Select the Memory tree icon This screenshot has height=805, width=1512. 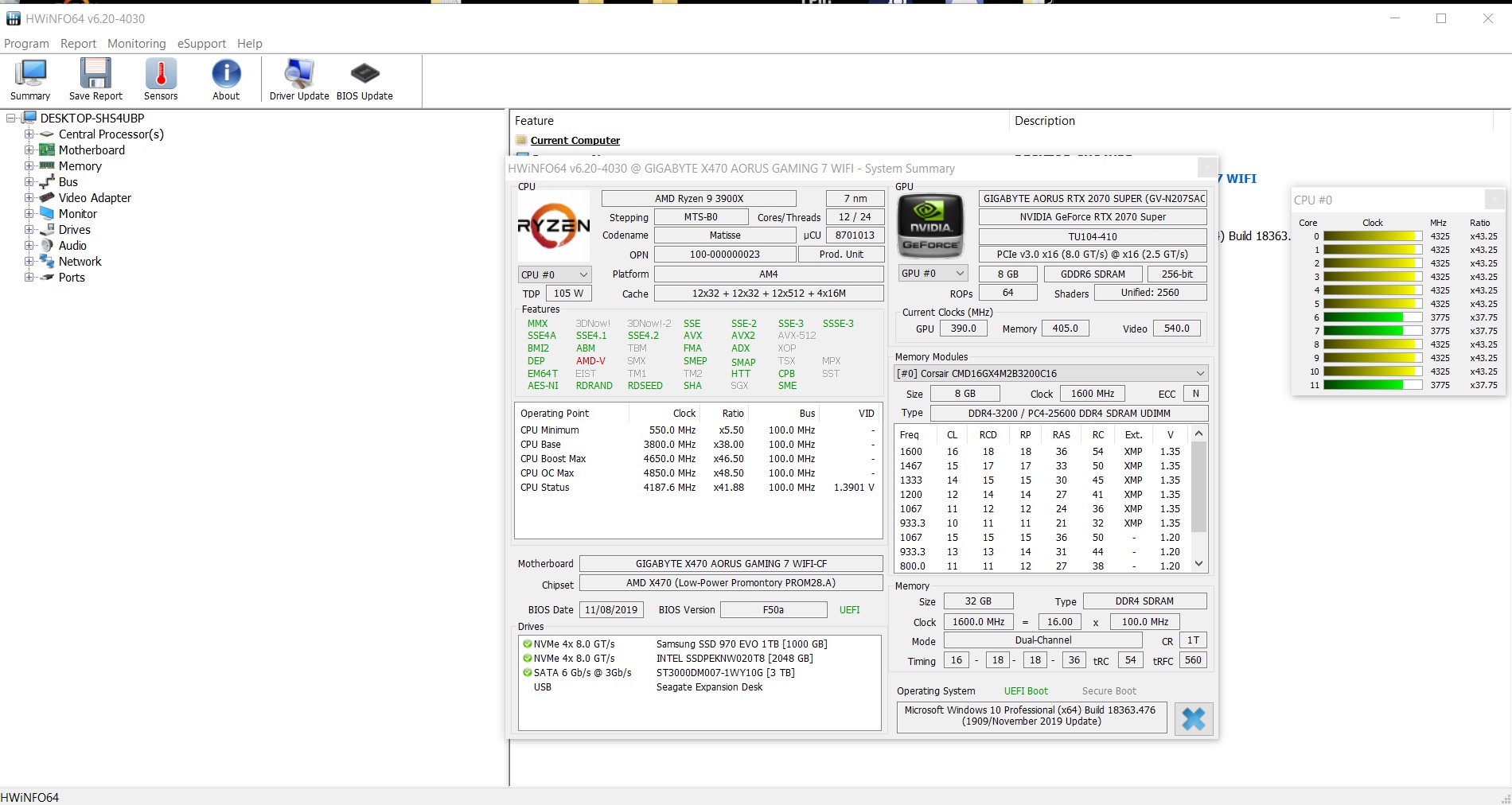coord(47,166)
